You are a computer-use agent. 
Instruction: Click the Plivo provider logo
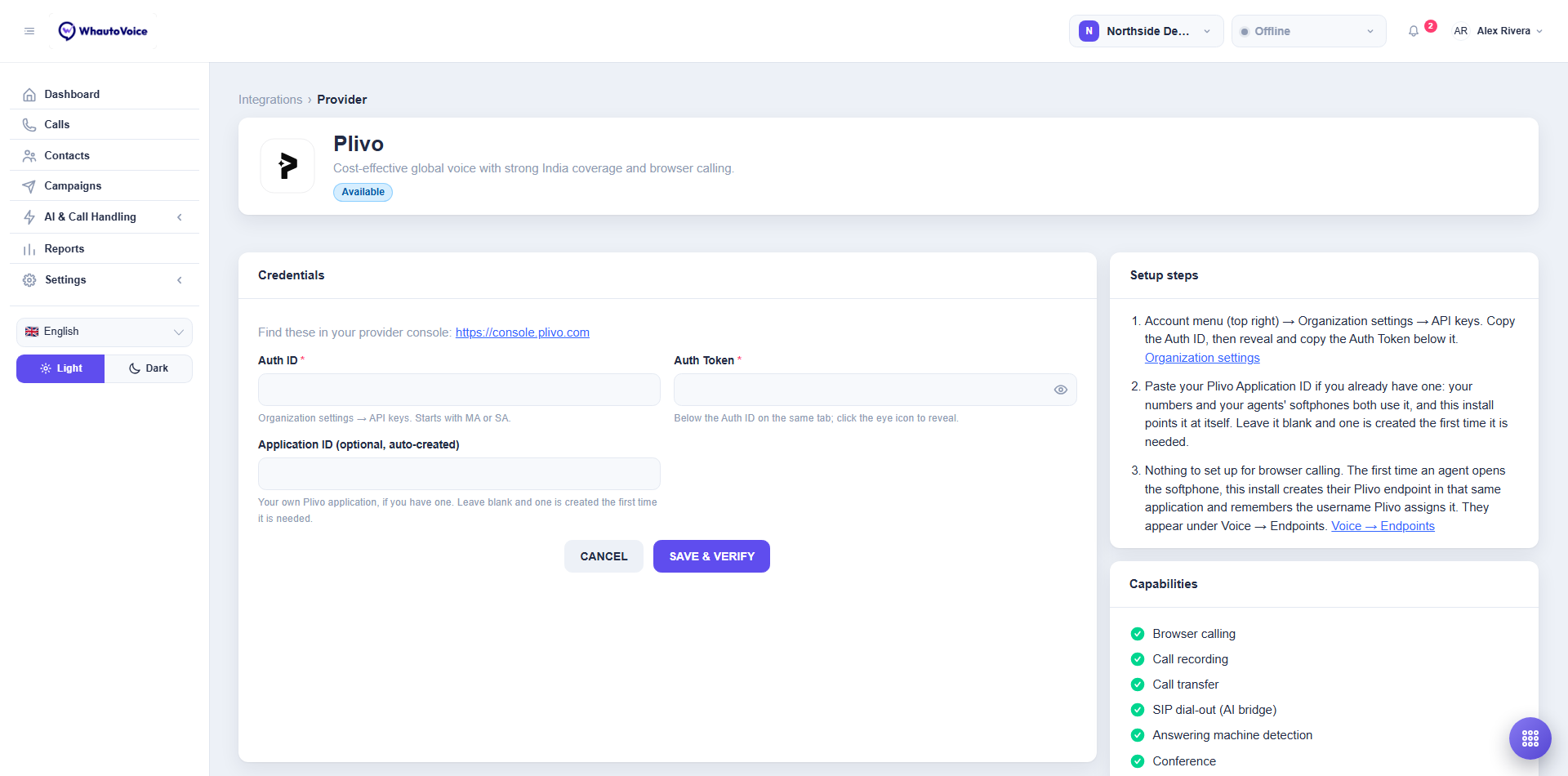pos(287,166)
